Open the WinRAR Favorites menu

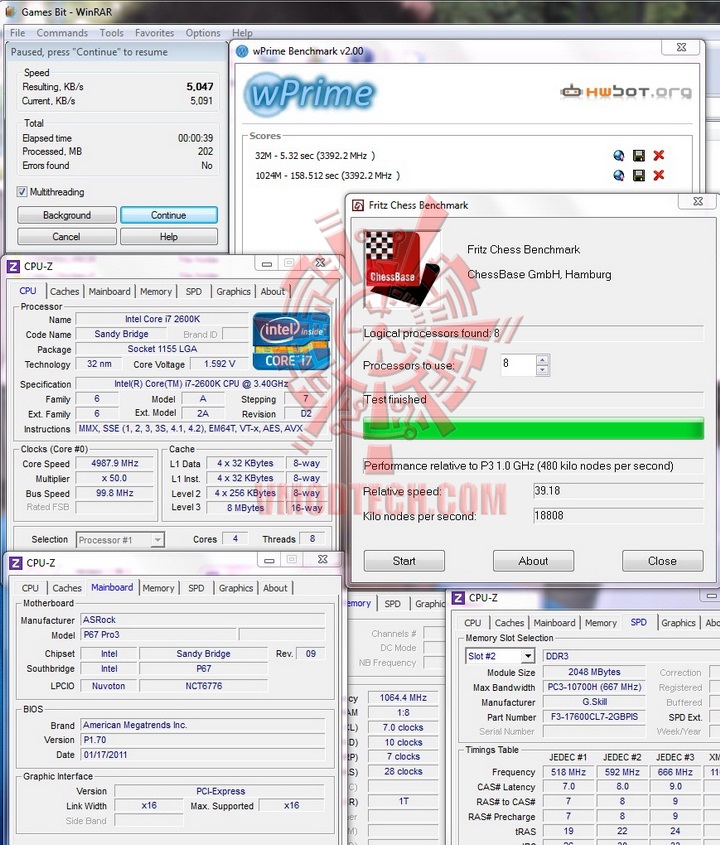click(x=155, y=33)
